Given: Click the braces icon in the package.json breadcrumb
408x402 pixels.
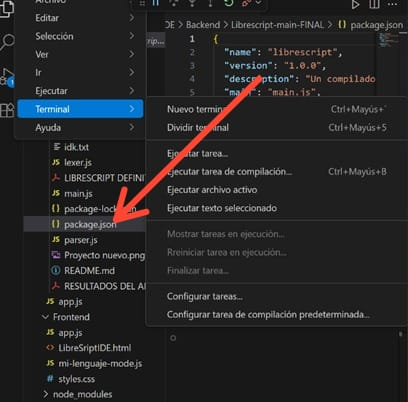Looking at the screenshot, I should [x=342, y=25].
